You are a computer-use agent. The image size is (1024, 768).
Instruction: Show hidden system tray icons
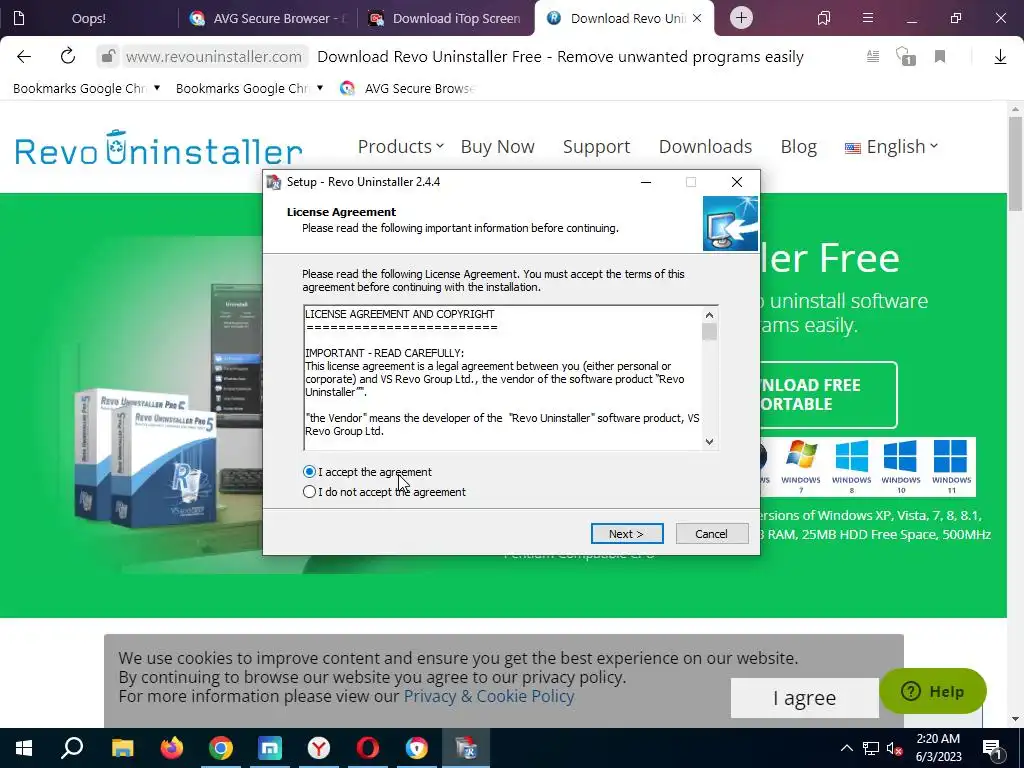coord(846,748)
